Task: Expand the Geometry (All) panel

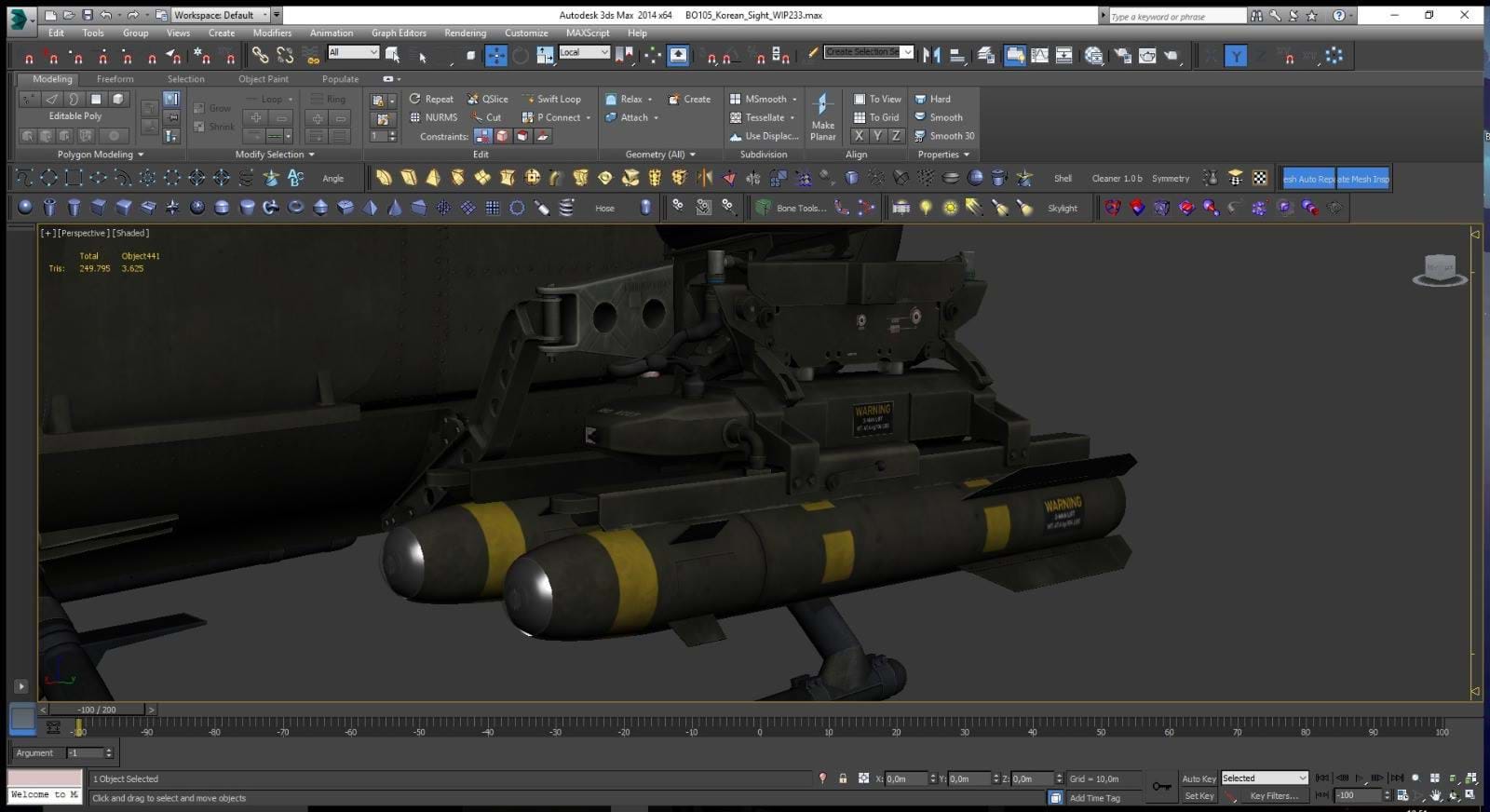Action: click(660, 155)
